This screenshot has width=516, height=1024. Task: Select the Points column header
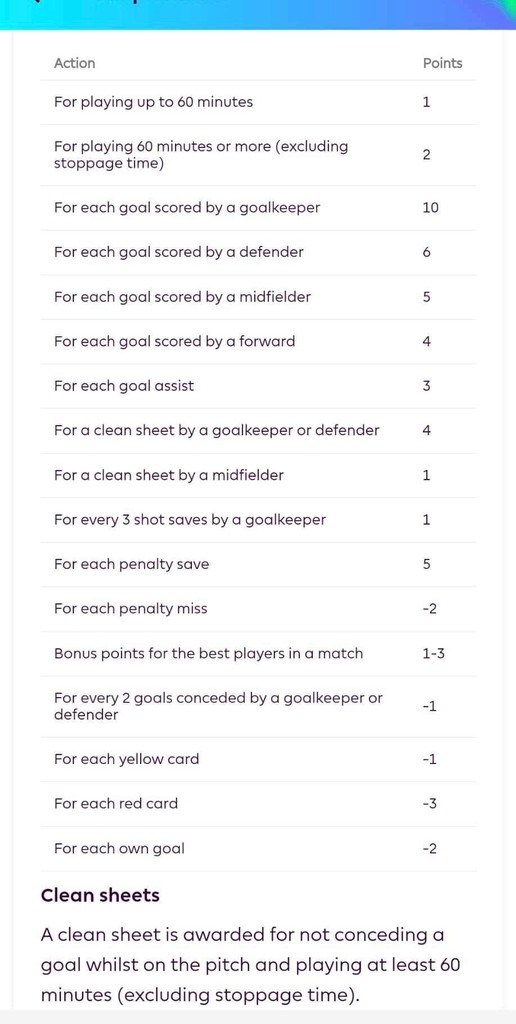tap(442, 63)
